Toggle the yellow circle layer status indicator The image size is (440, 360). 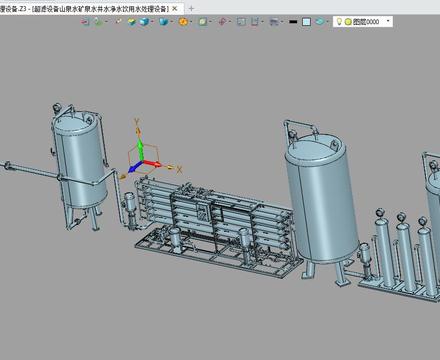coord(348,22)
